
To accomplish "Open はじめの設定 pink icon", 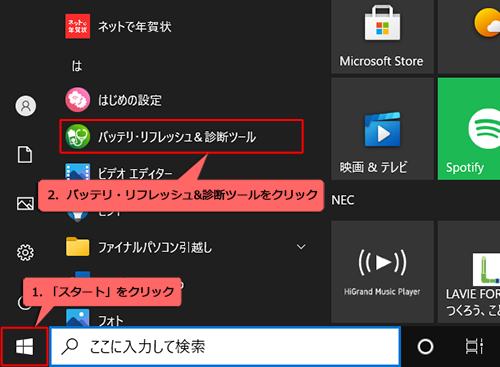I will tap(78, 100).
